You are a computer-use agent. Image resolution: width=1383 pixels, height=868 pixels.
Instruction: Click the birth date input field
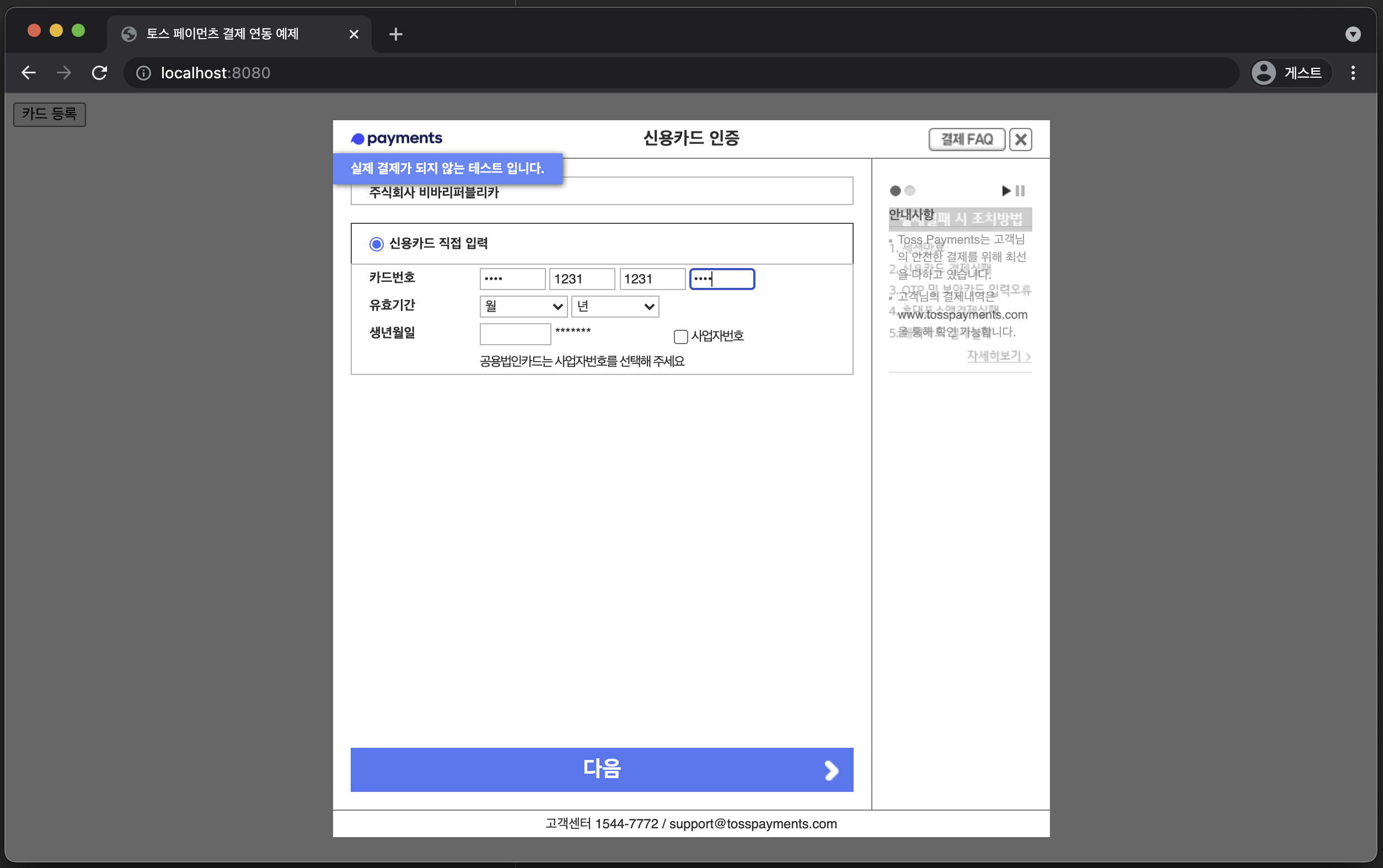point(514,334)
